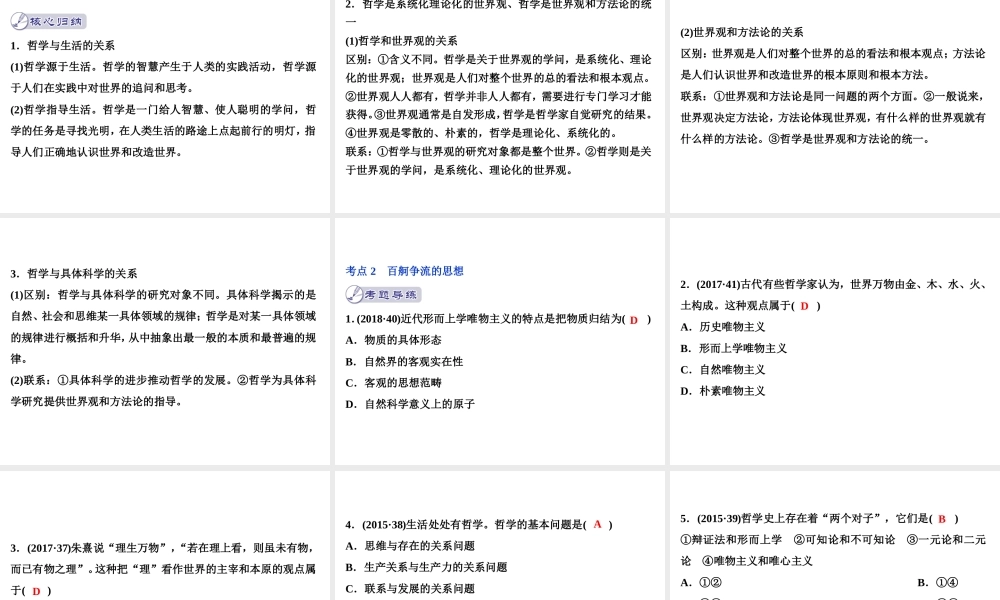This screenshot has width=1000, height=600.
Task: Click option D. 朴素唯物主义
Action: point(723,391)
